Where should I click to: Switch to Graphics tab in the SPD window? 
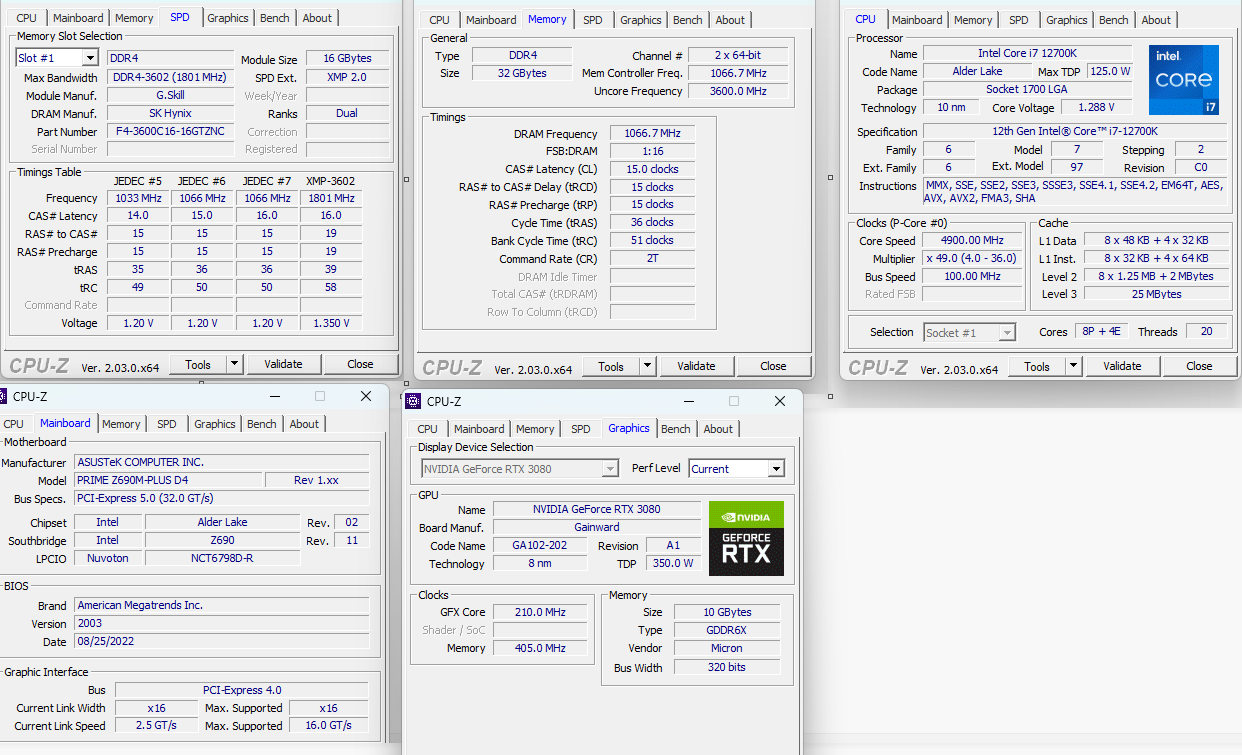[228, 18]
